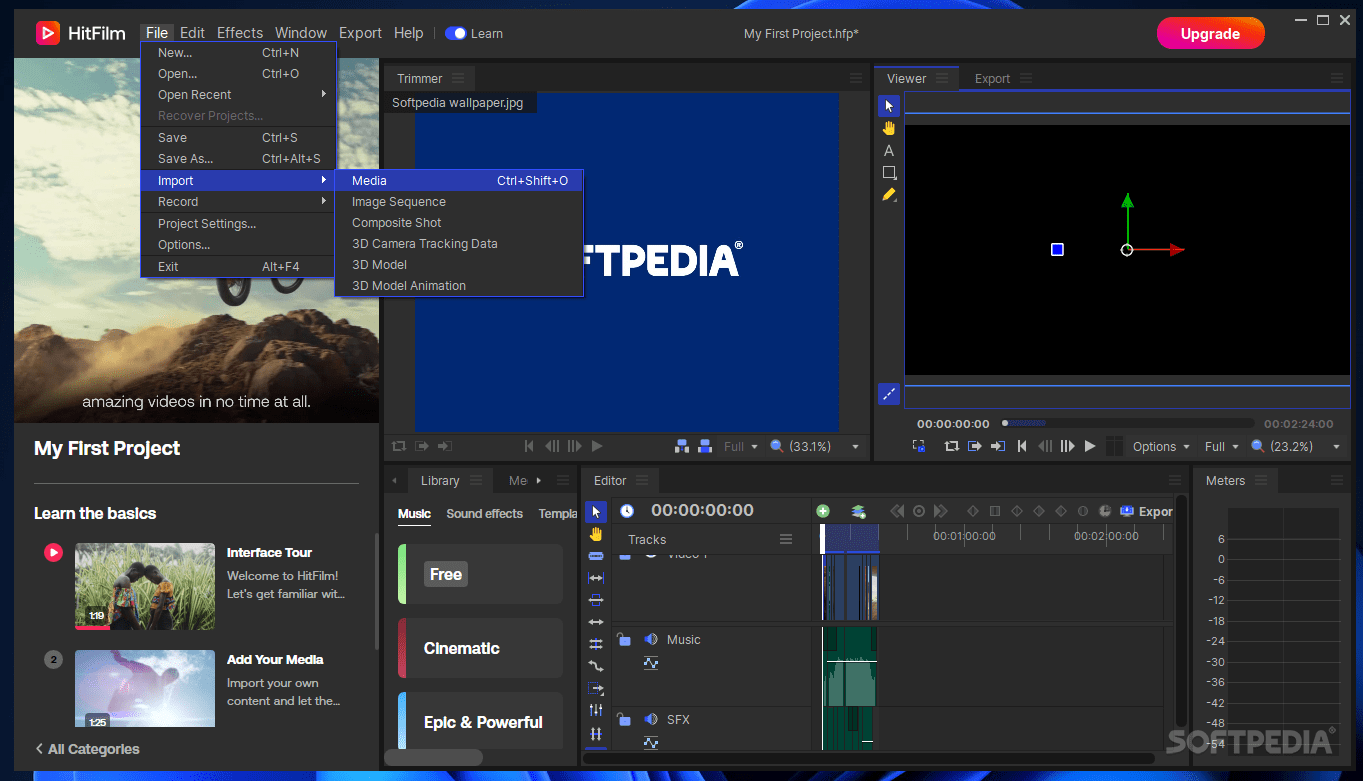Click the Viewer play button
The image size is (1363, 781).
pos(1090,446)
